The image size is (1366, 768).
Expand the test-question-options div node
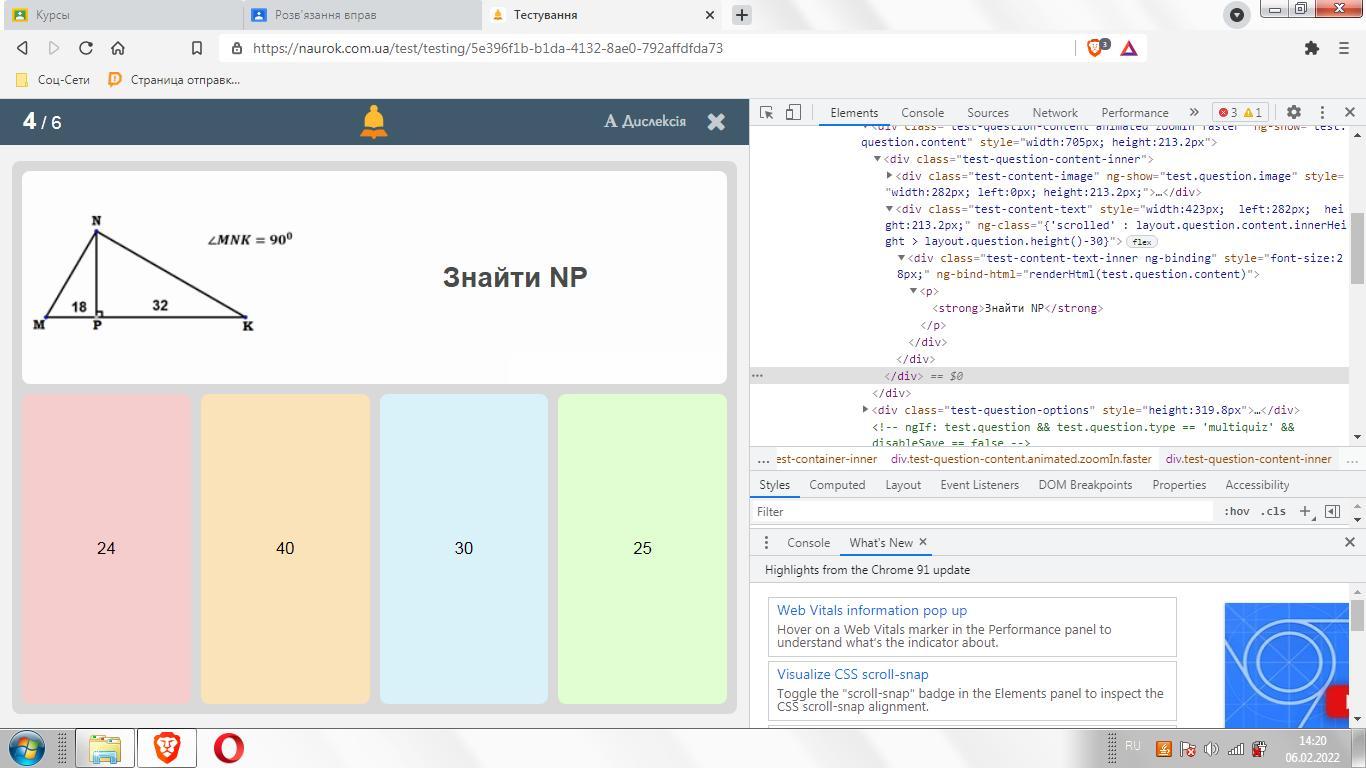pyautogui.click(x=866, y=410)
